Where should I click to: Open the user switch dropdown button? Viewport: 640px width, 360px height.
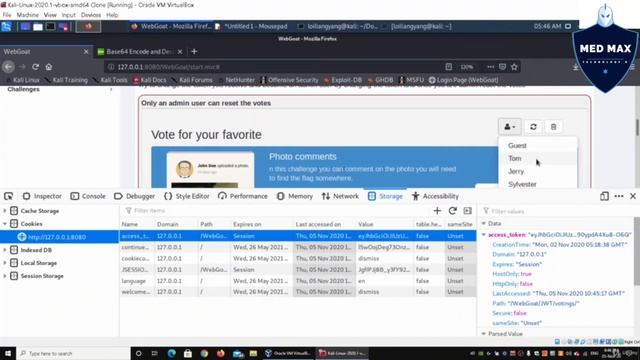point(509,127)
